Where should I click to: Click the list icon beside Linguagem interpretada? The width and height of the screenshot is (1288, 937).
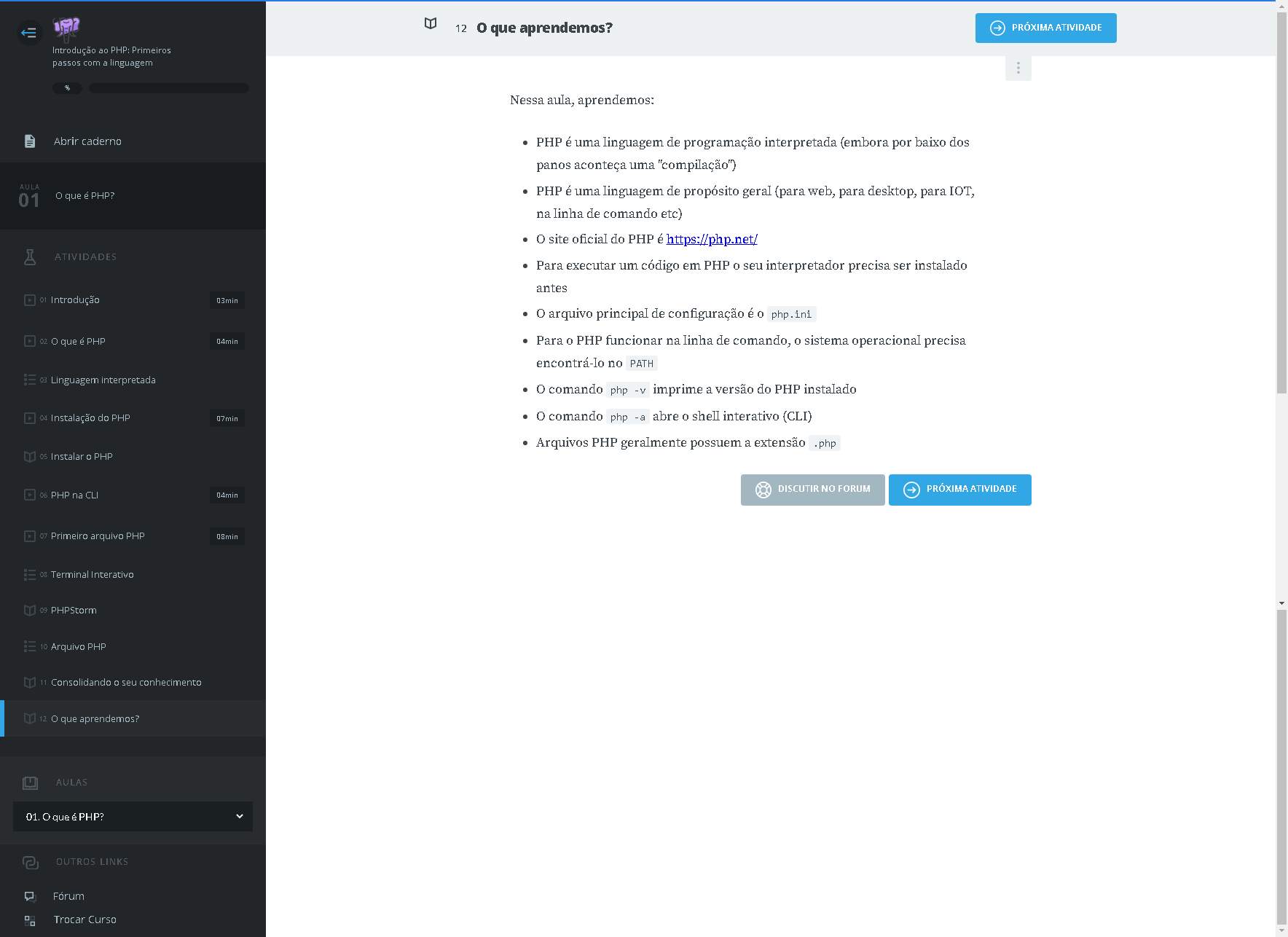[30, 380]
